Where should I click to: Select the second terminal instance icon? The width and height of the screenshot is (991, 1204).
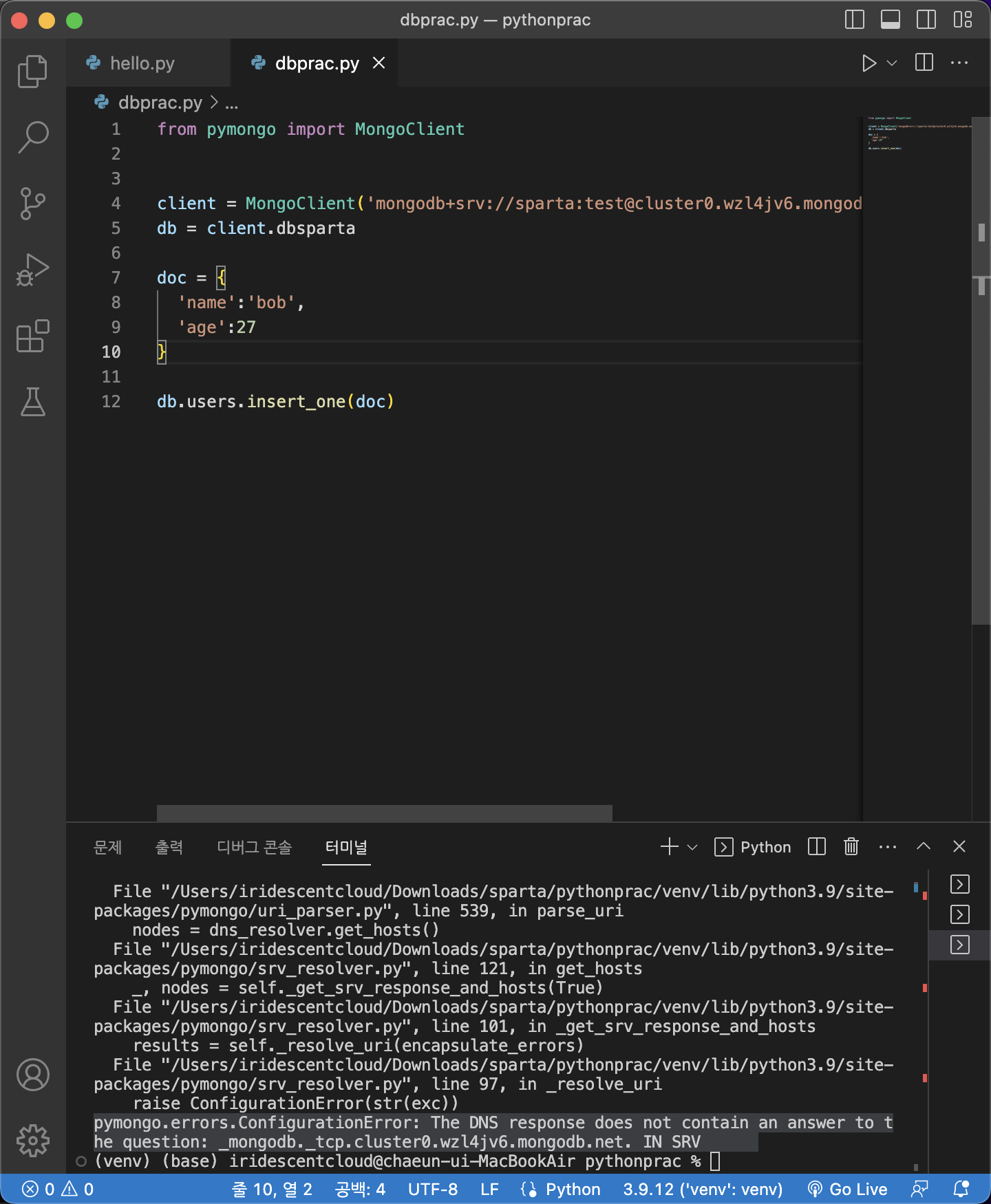tap(959, 914)
